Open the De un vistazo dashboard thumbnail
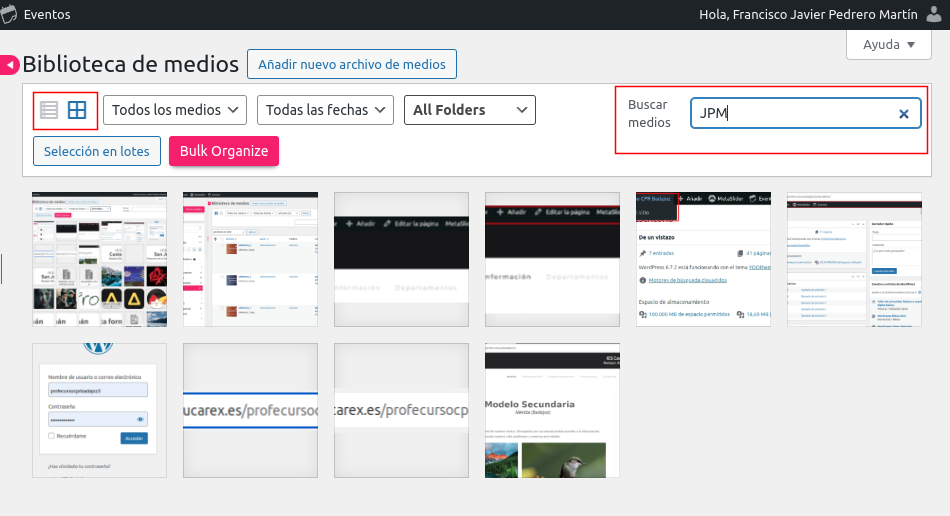Screen dimensions: 950x516 (x=703, y=259)
